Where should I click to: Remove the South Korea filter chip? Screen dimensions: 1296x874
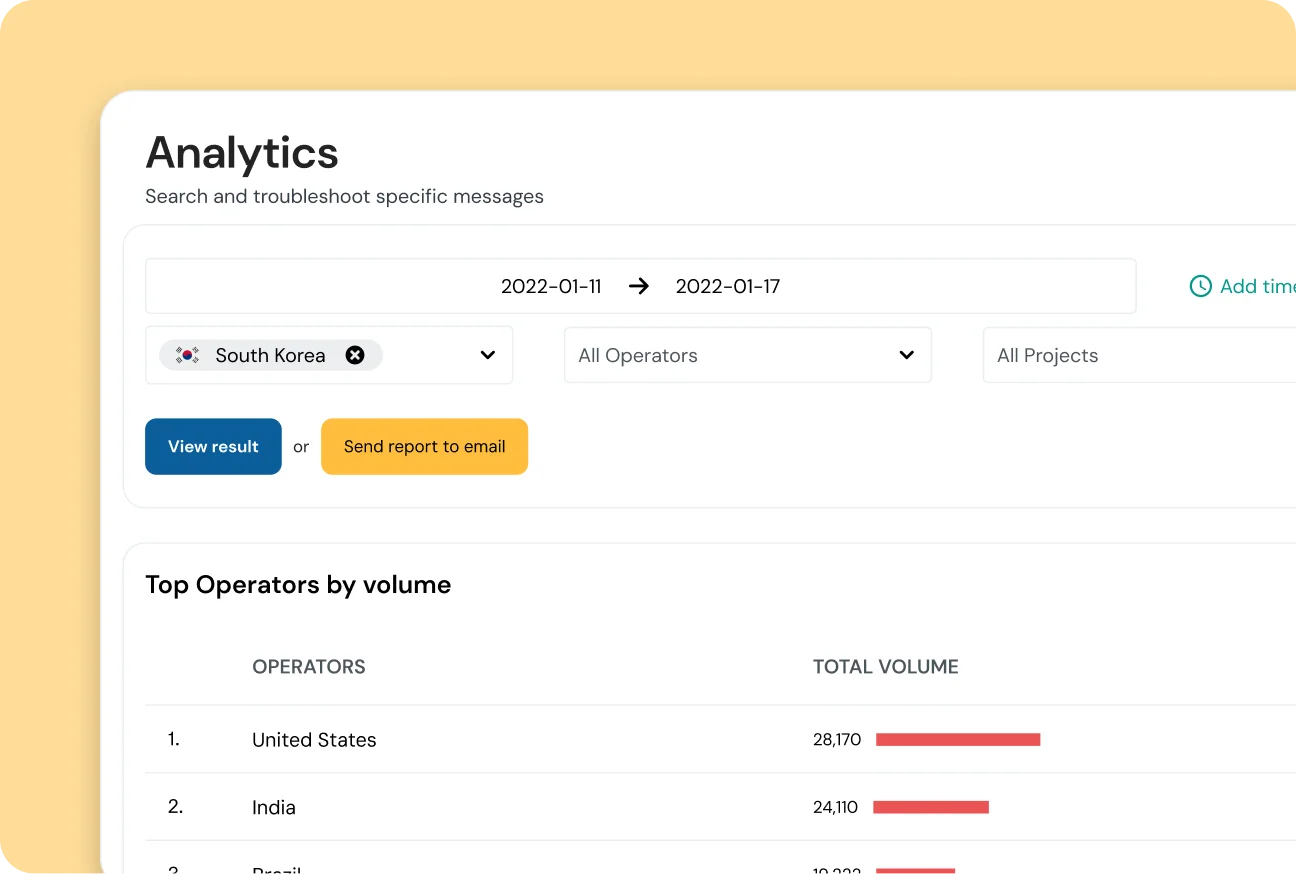tap(355, 354)
